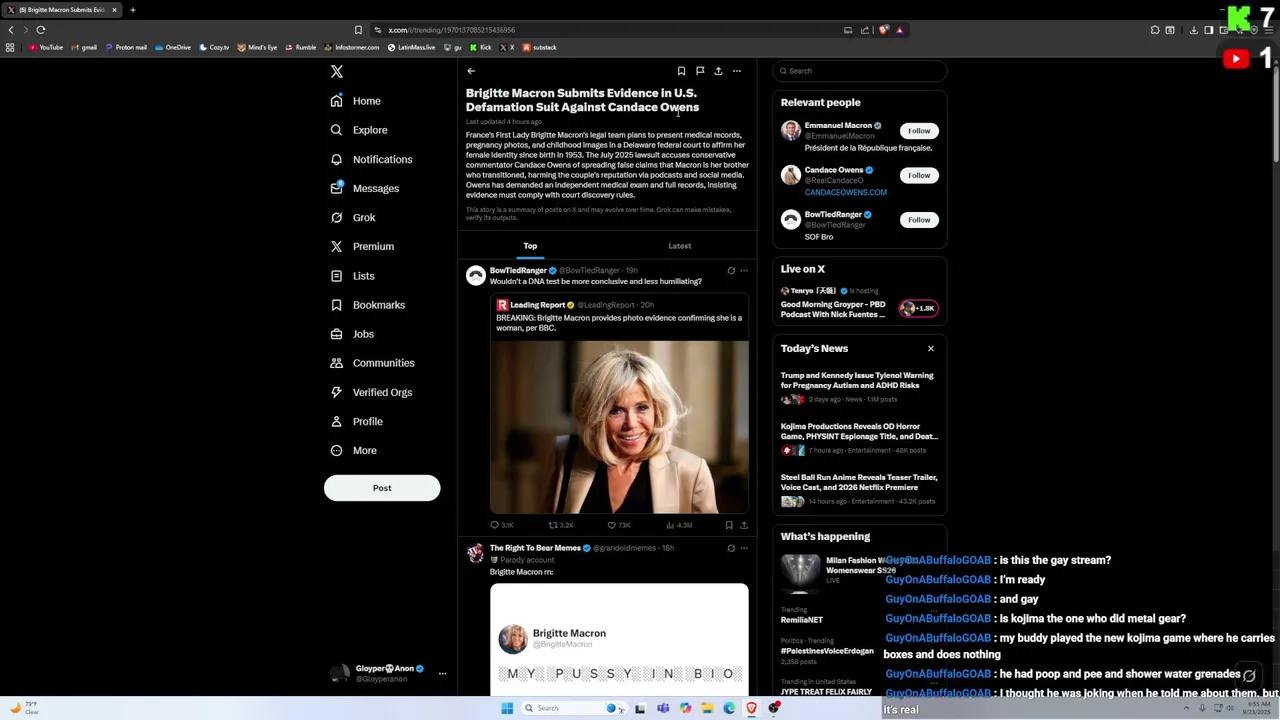Bookmark BowTiedRanger's post
Viewport: 1280px width, 720px height.
[x=729, y=525]
